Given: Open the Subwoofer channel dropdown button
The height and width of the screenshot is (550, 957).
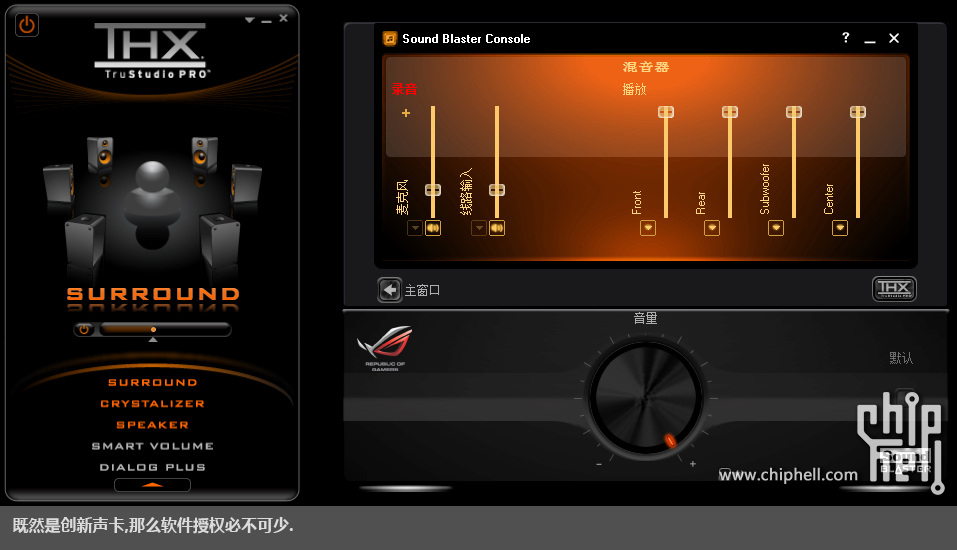Looking at the screenshot, I should coord(776,228).
